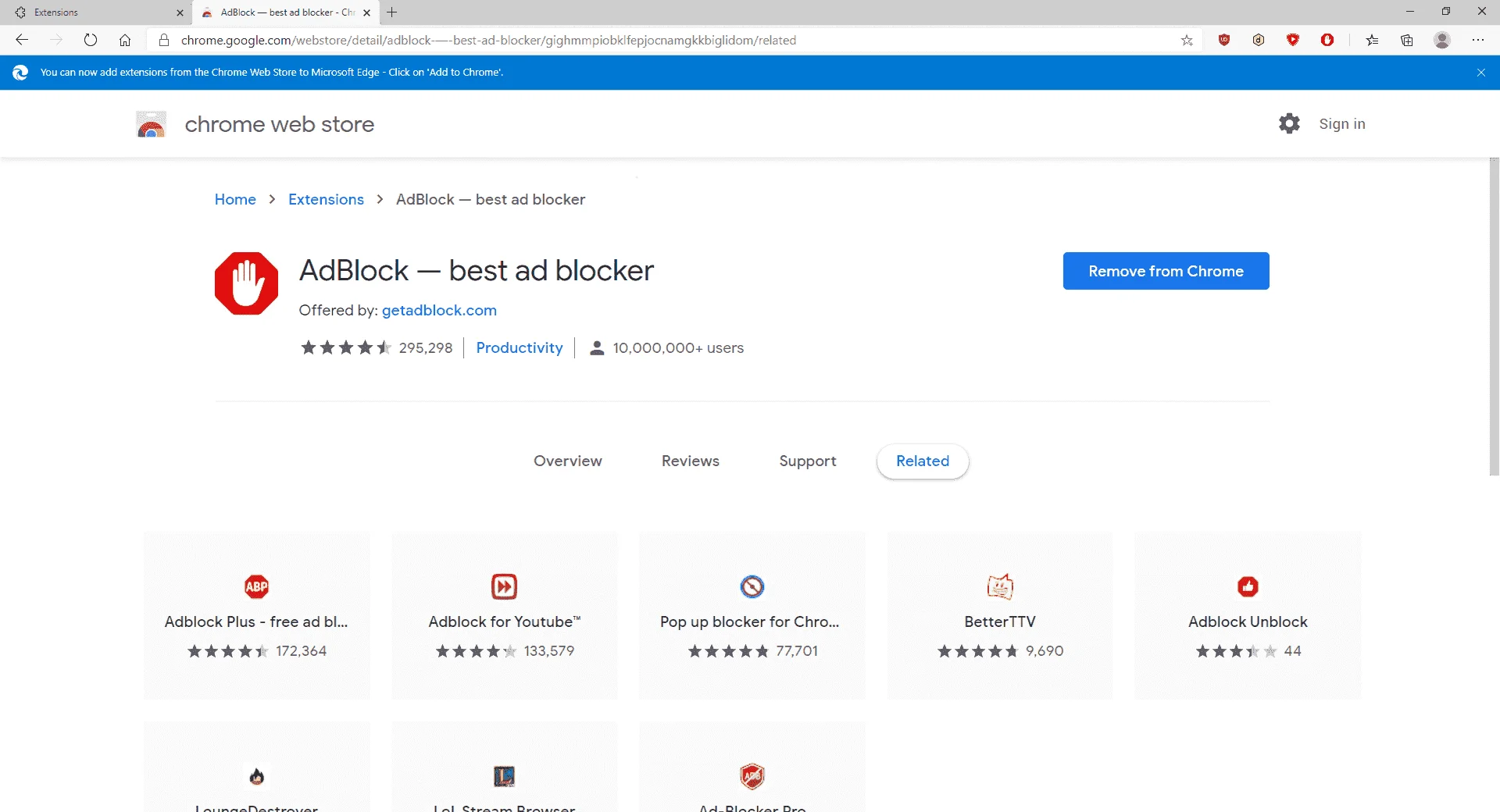1500x812 pixels.
Task: Go to Home breadcrumb link
Action: point(235,199)
